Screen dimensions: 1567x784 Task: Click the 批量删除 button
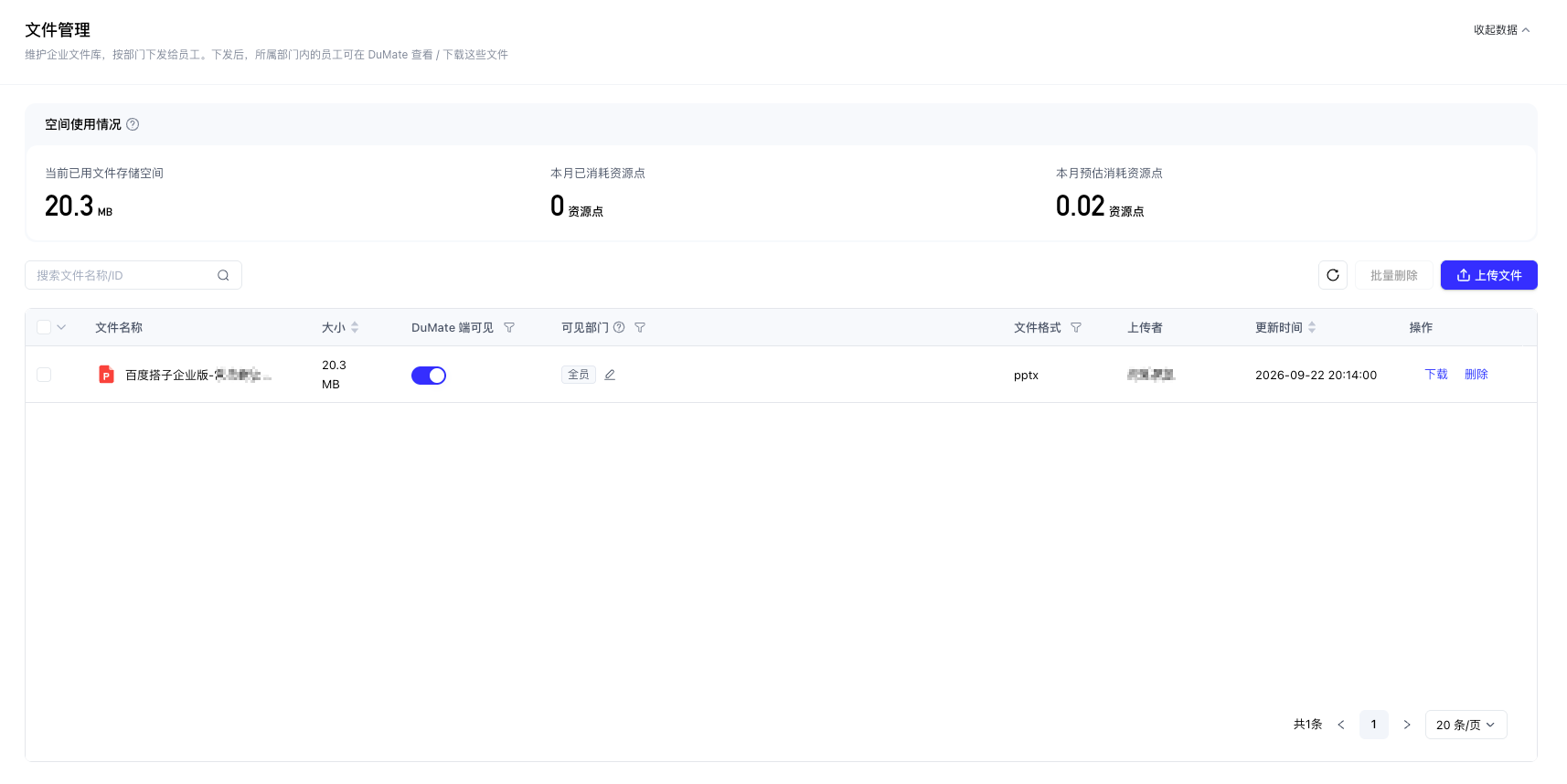[x=1394, y=275]
